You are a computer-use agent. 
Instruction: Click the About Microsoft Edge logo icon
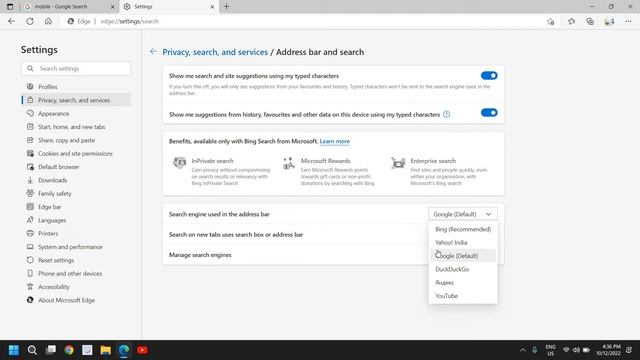[30, 300]
